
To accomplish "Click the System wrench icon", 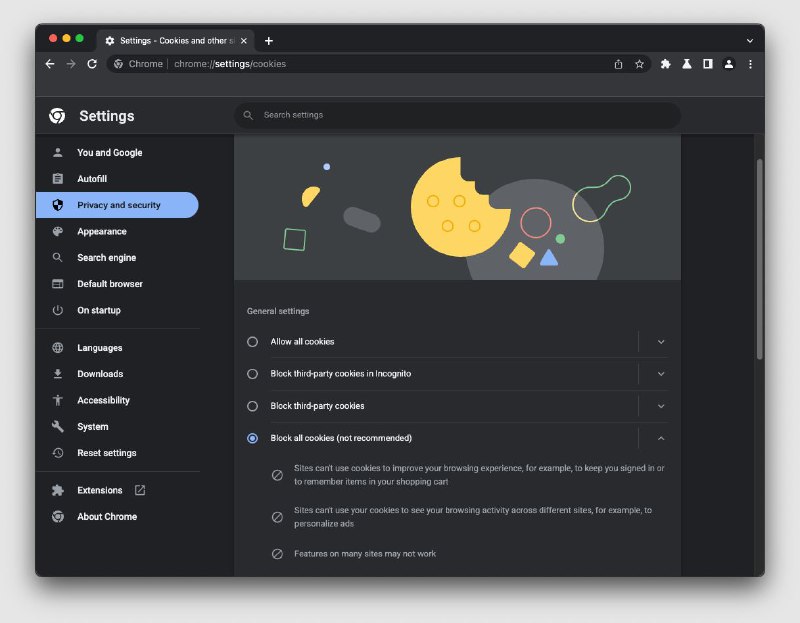I will [58, 427].
